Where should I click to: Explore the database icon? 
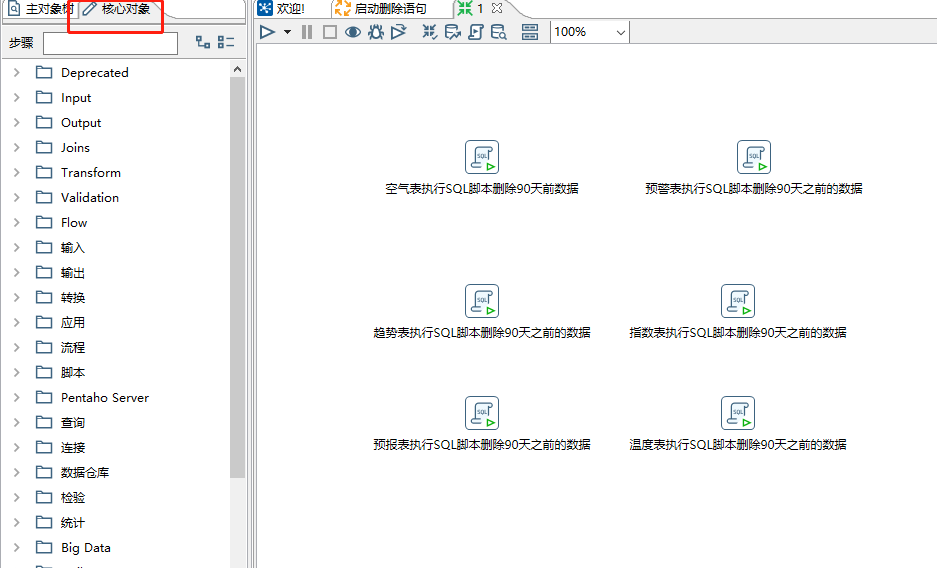point(498,32)
